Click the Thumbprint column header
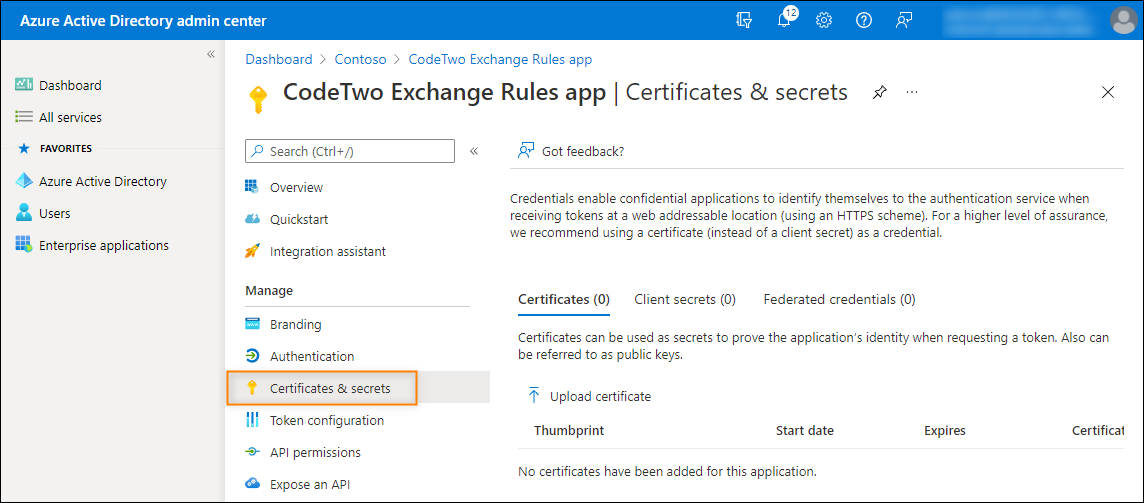The image size is (1144, 503). (569, 431)
